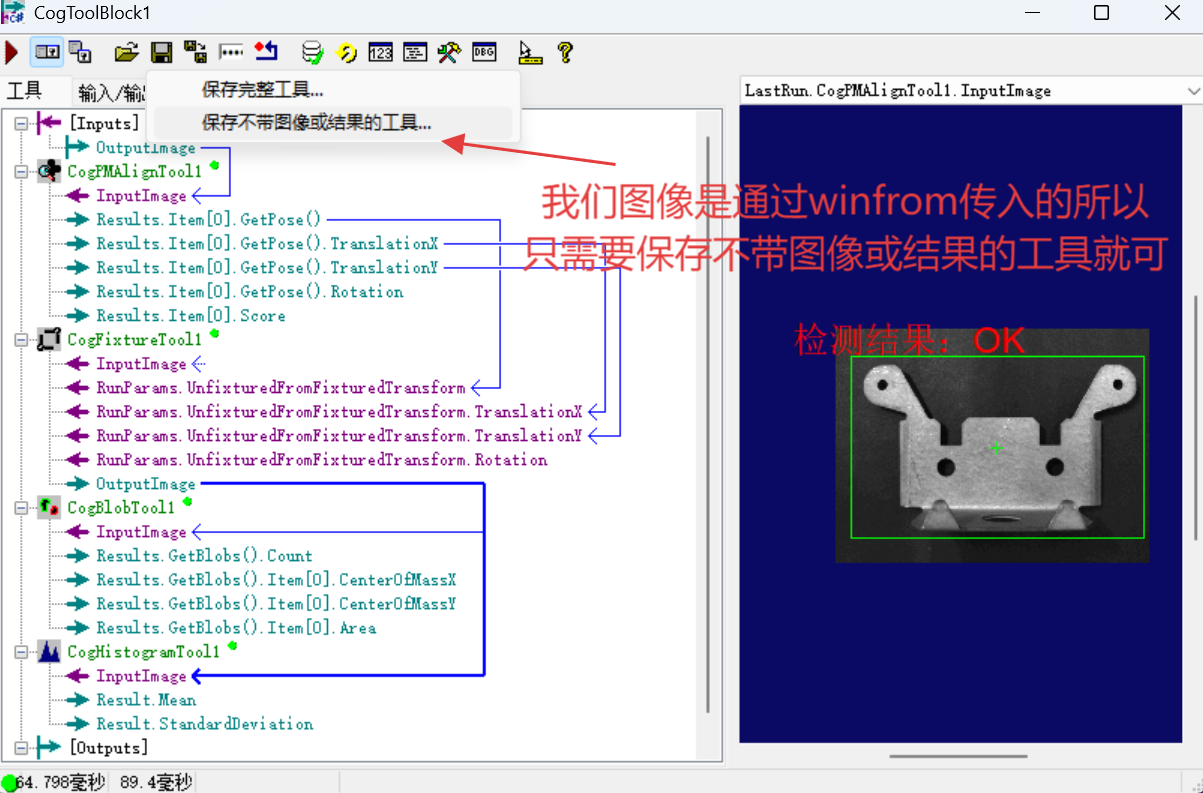Click the floppy disk save icon
The image size is (1203, 793).
pyautogui.click(x=161, y=52)
